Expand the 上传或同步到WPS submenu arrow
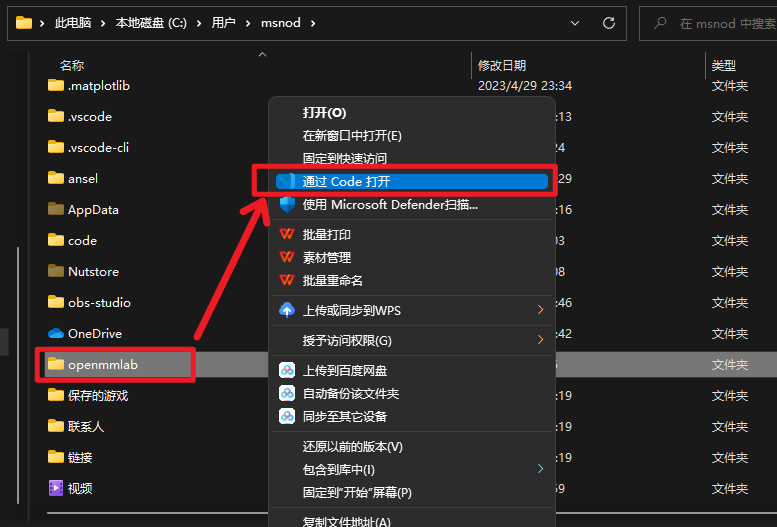Screen dimensions: 777x527 pos(540,310)
